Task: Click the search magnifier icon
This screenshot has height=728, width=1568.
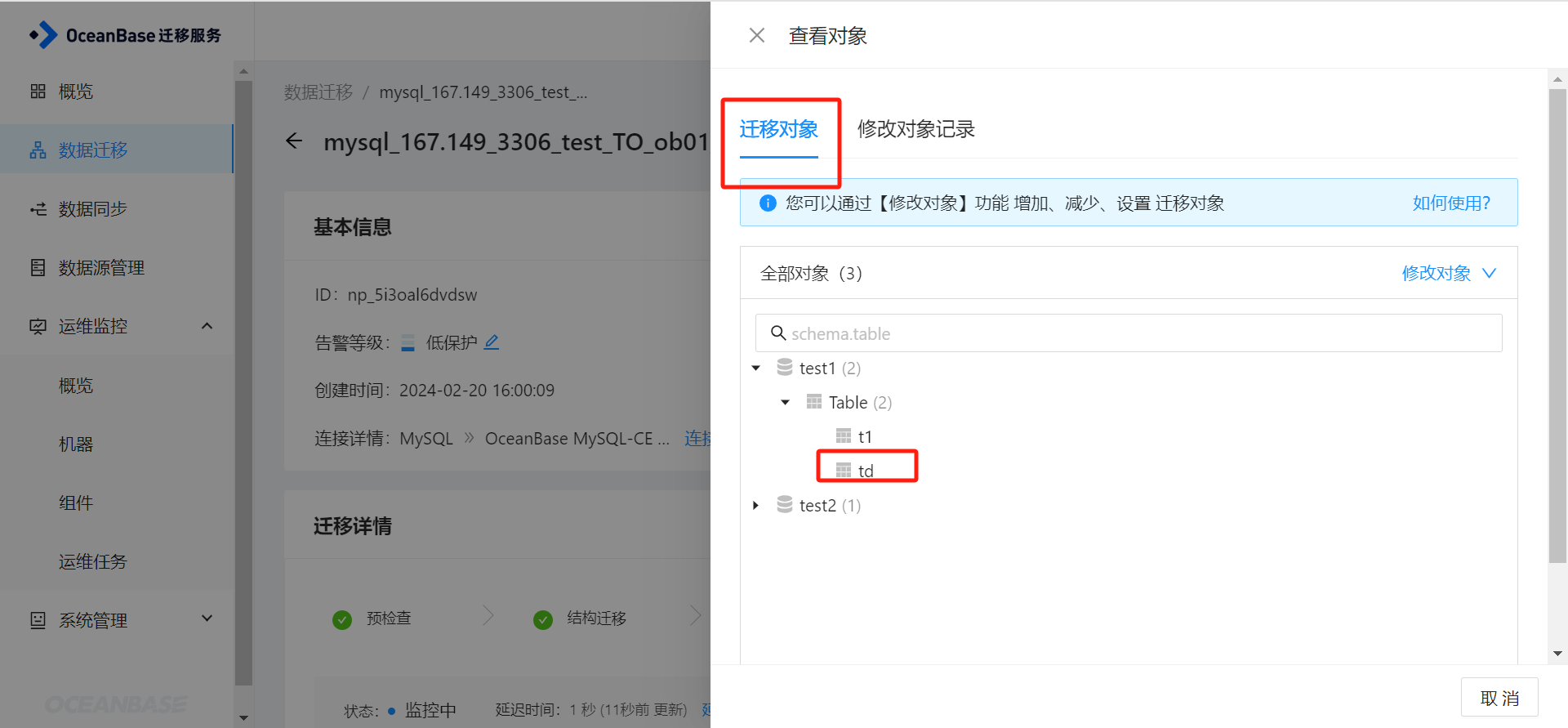Action: (778, 333)
